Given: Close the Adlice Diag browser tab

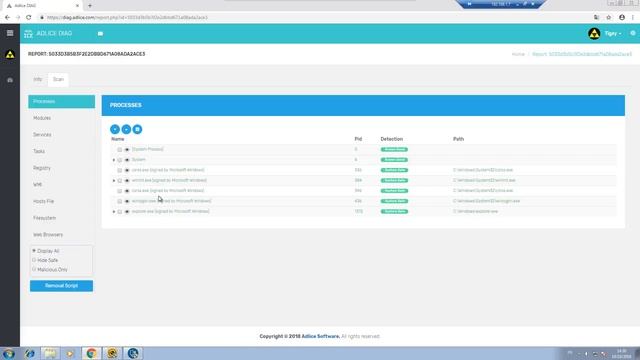Looking at the screenshot, I should (78, 6).
